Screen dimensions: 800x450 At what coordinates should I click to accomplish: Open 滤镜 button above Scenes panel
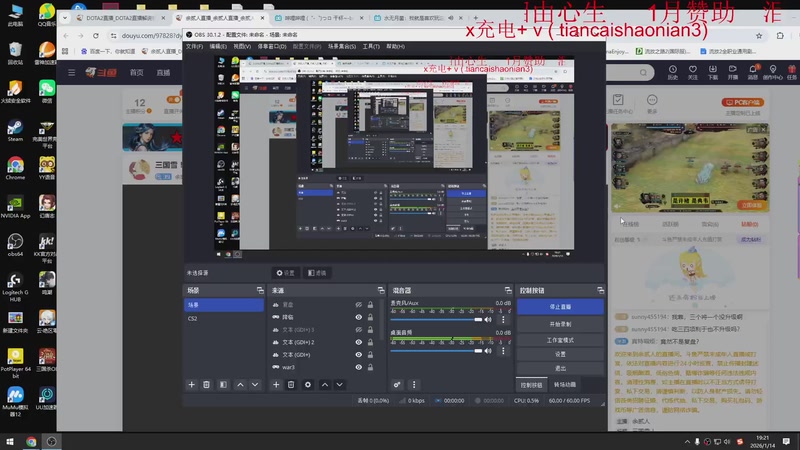(x=317, y=273)
